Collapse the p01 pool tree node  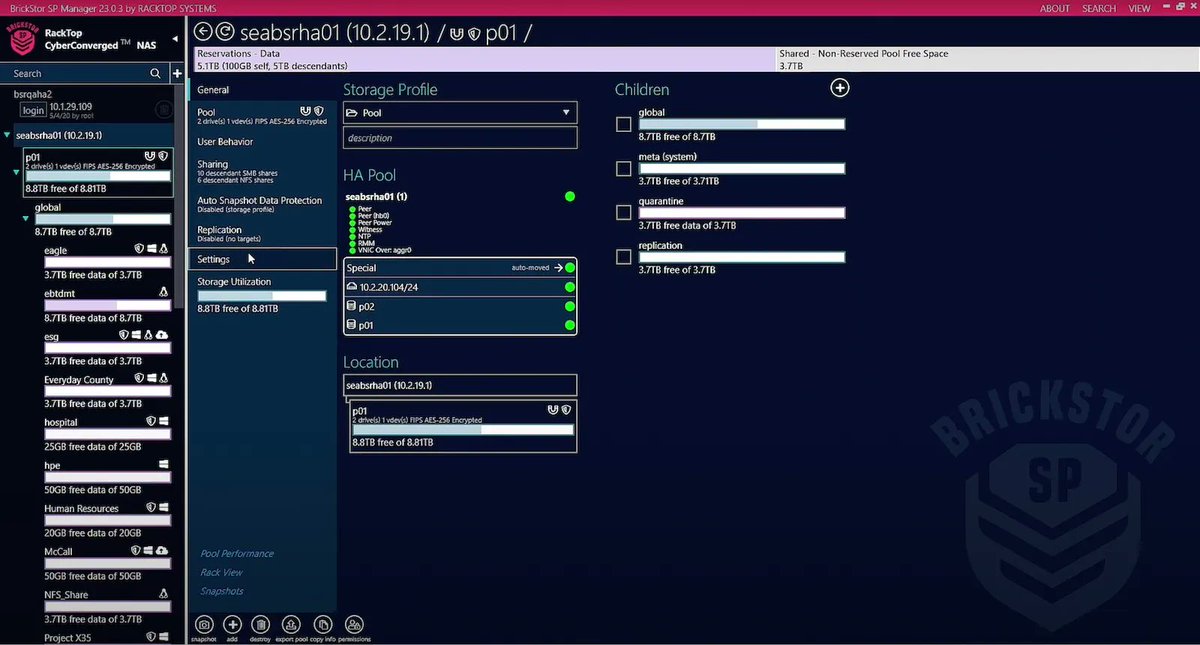(16, 172)
